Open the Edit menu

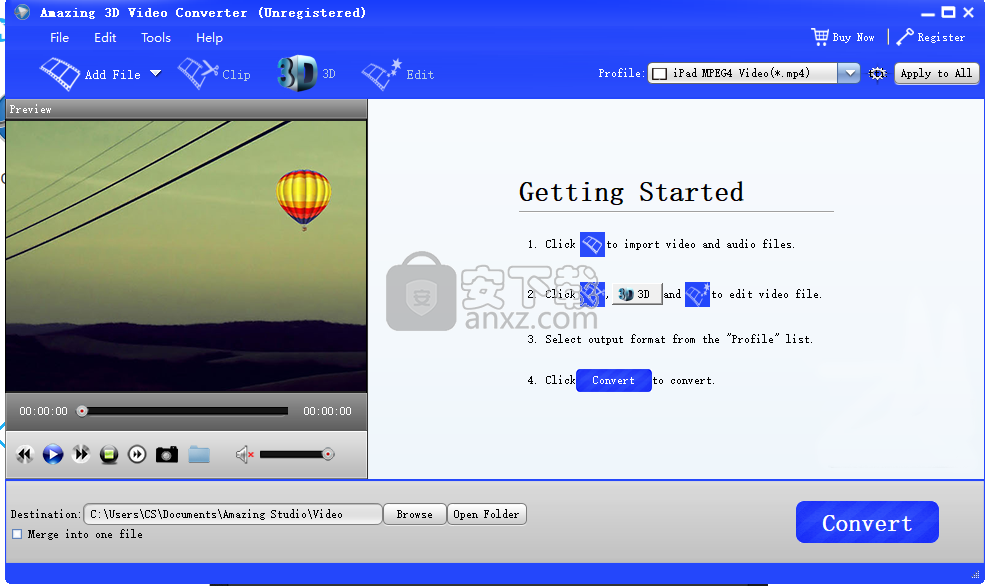105,38
